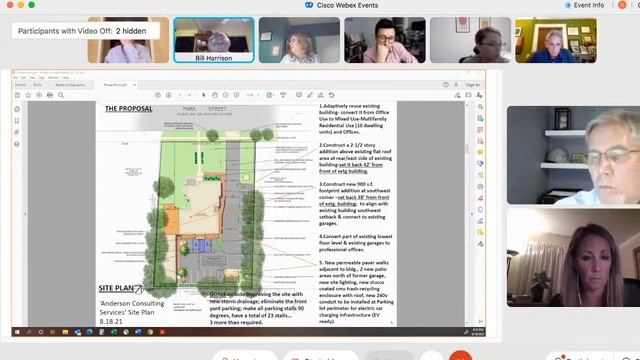The width and height of the screenshot is (640, 360).
Task: Select Bill Harrison's video thumbnail
Action: pyautogui.click(x=214, y=40)
